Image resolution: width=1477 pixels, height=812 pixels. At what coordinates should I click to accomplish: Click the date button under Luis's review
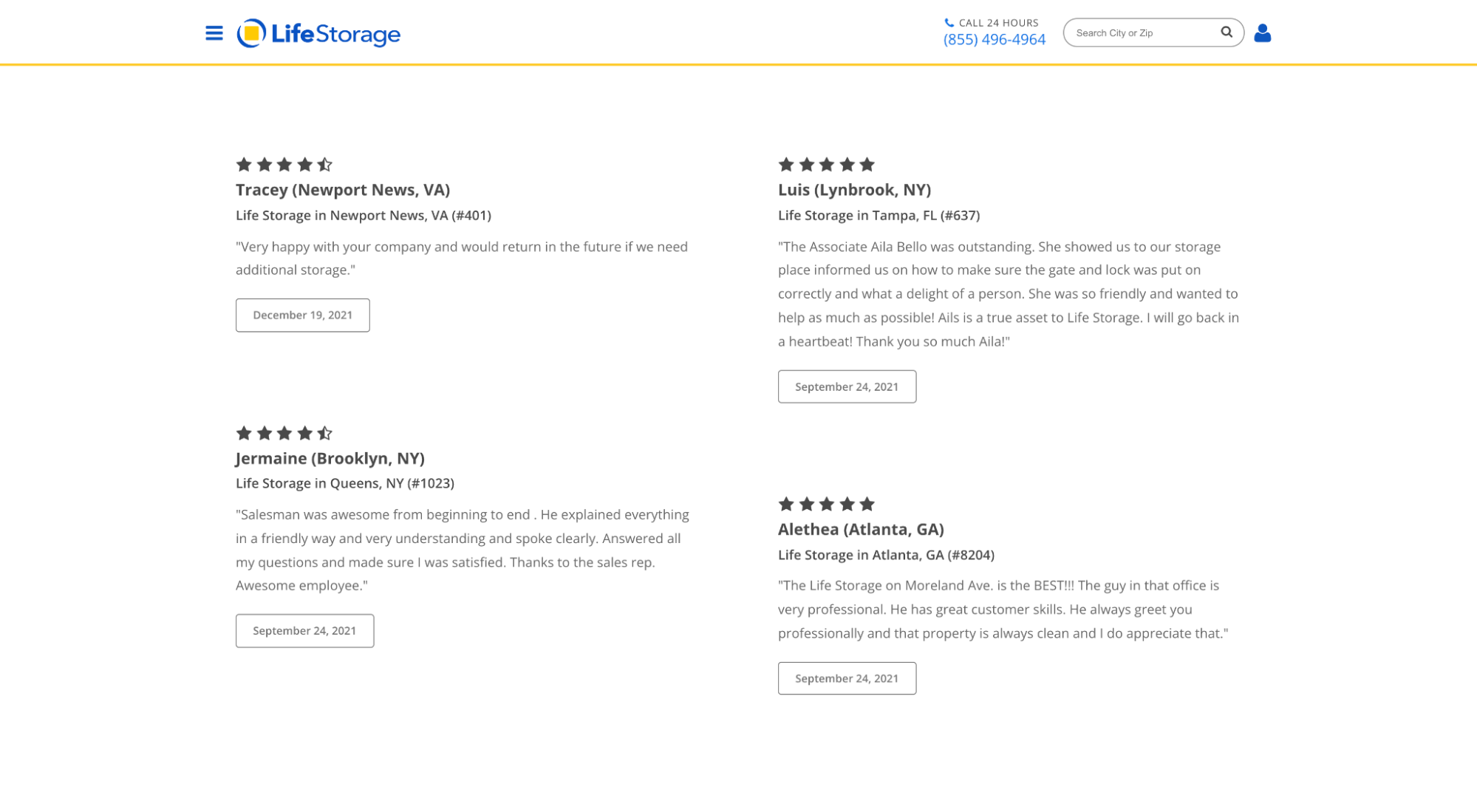(x=847, y=386)
